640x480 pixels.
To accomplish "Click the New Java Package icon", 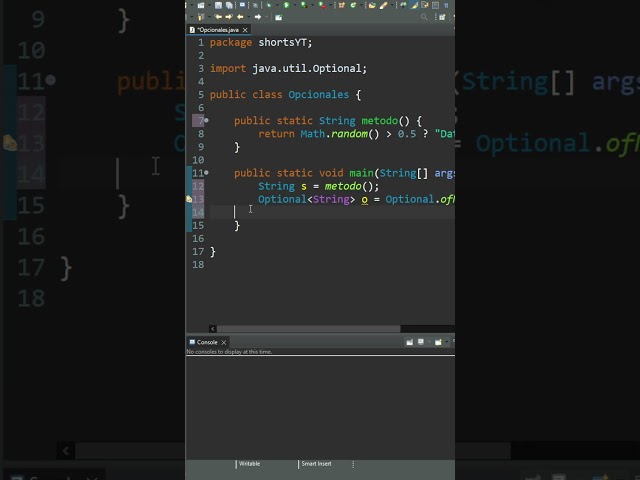I will click(x=342, y=5).
